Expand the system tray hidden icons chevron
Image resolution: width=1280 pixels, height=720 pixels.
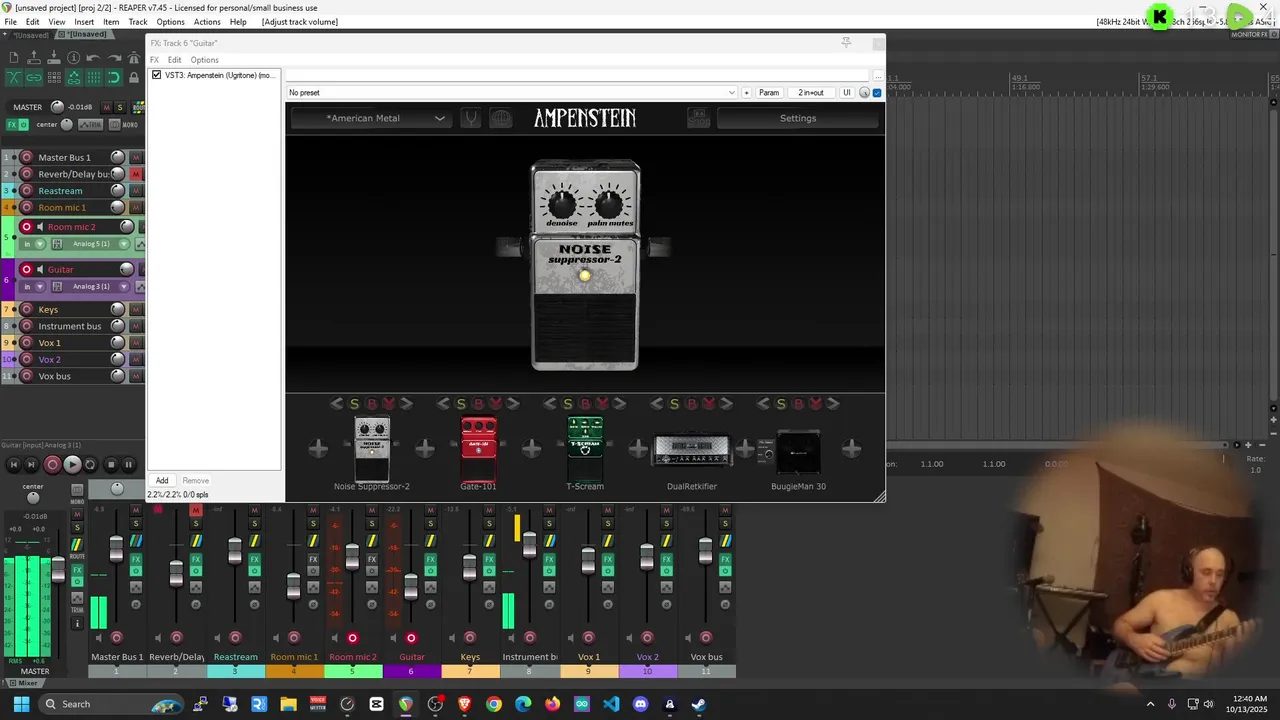point(1150,704)
